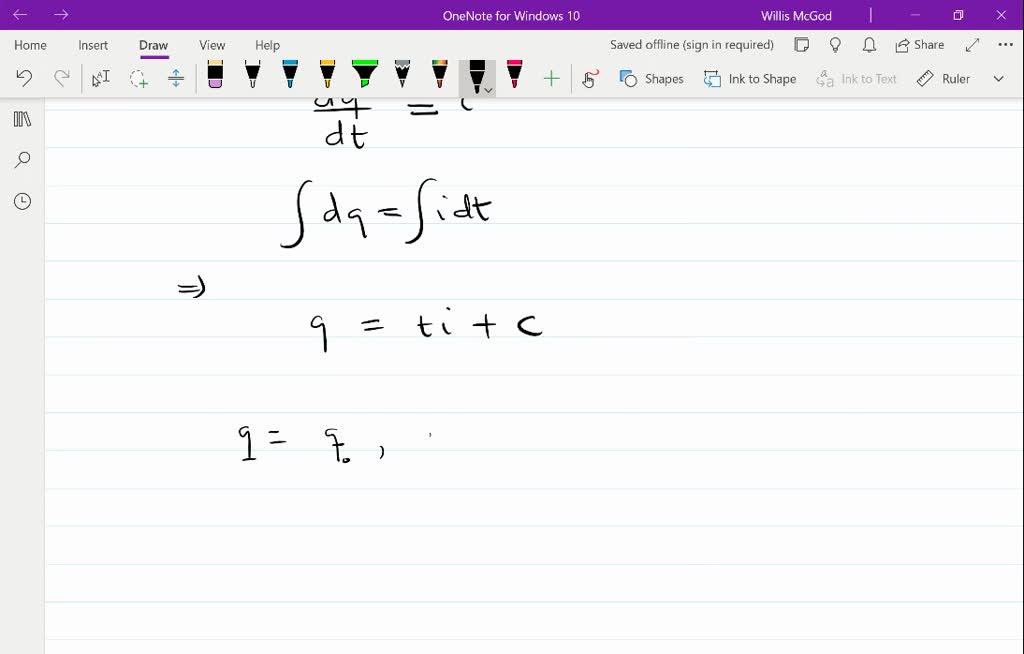The image size is (1024, 654).
Task: Click Saved offline sign in required
Action: coord(691,44)
